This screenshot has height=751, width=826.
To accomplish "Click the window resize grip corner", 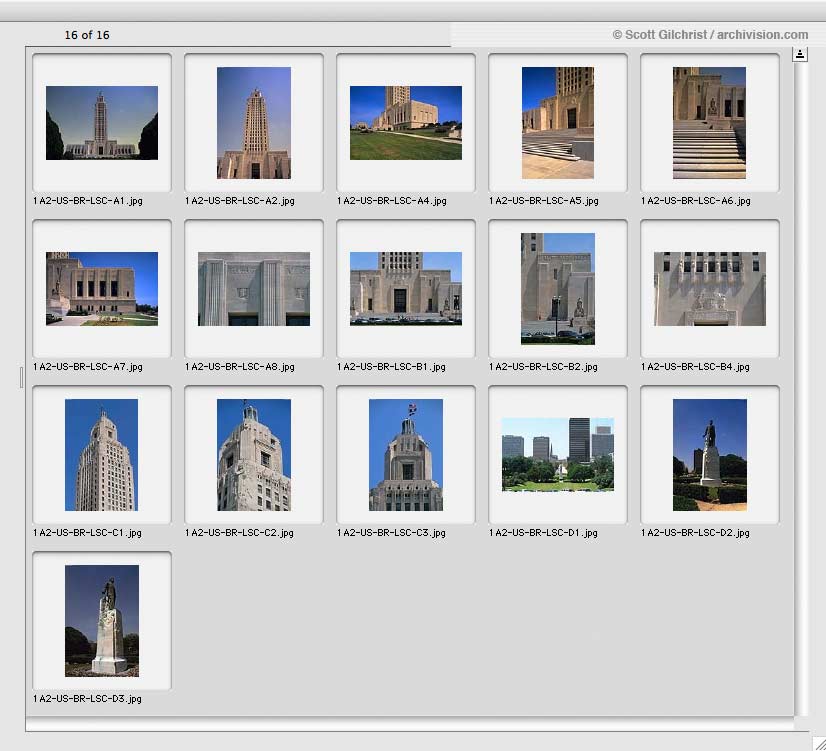I will coord(819,744).
